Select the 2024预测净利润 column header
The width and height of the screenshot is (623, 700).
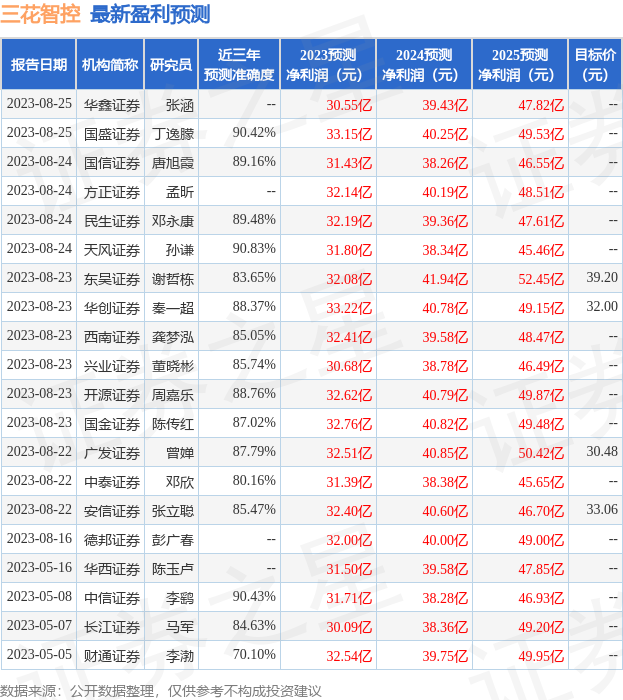[x=424, y=65]
